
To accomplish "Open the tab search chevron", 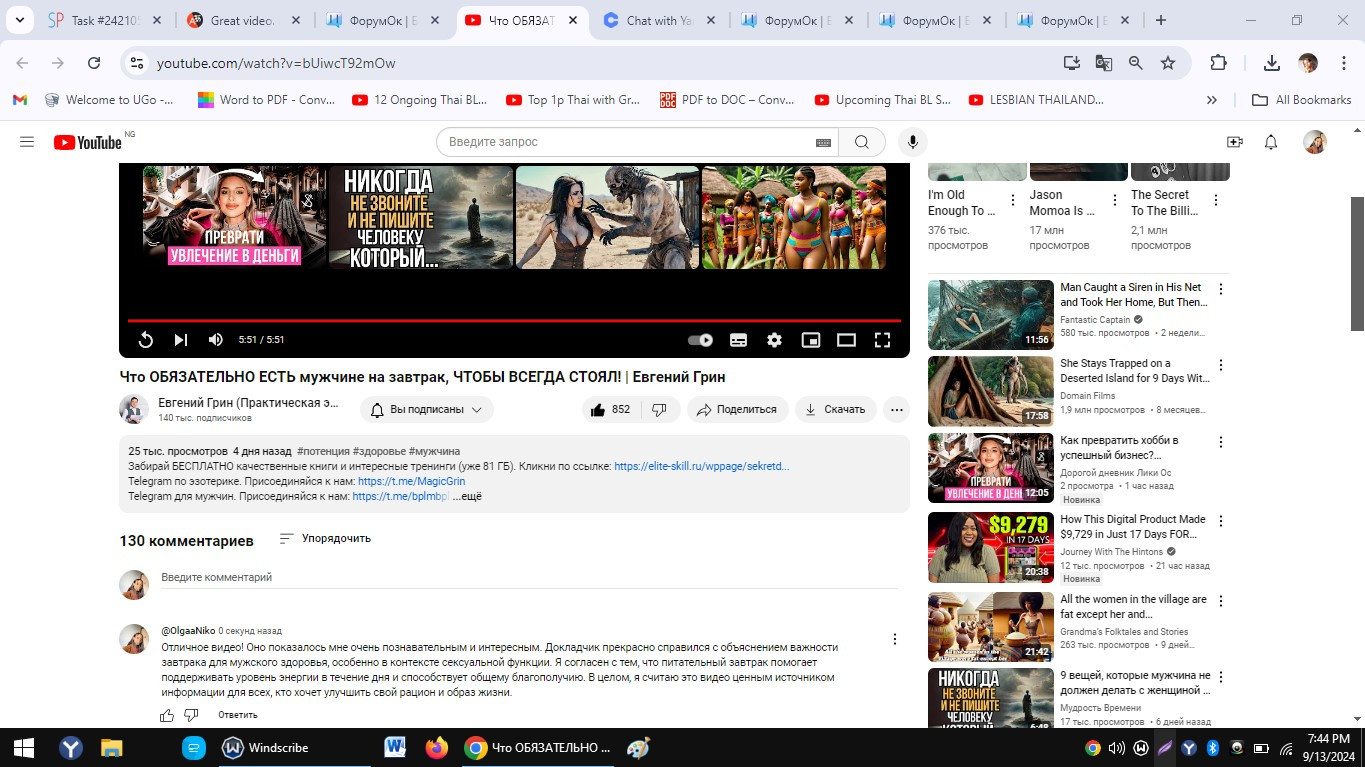I will coord(21,20).
